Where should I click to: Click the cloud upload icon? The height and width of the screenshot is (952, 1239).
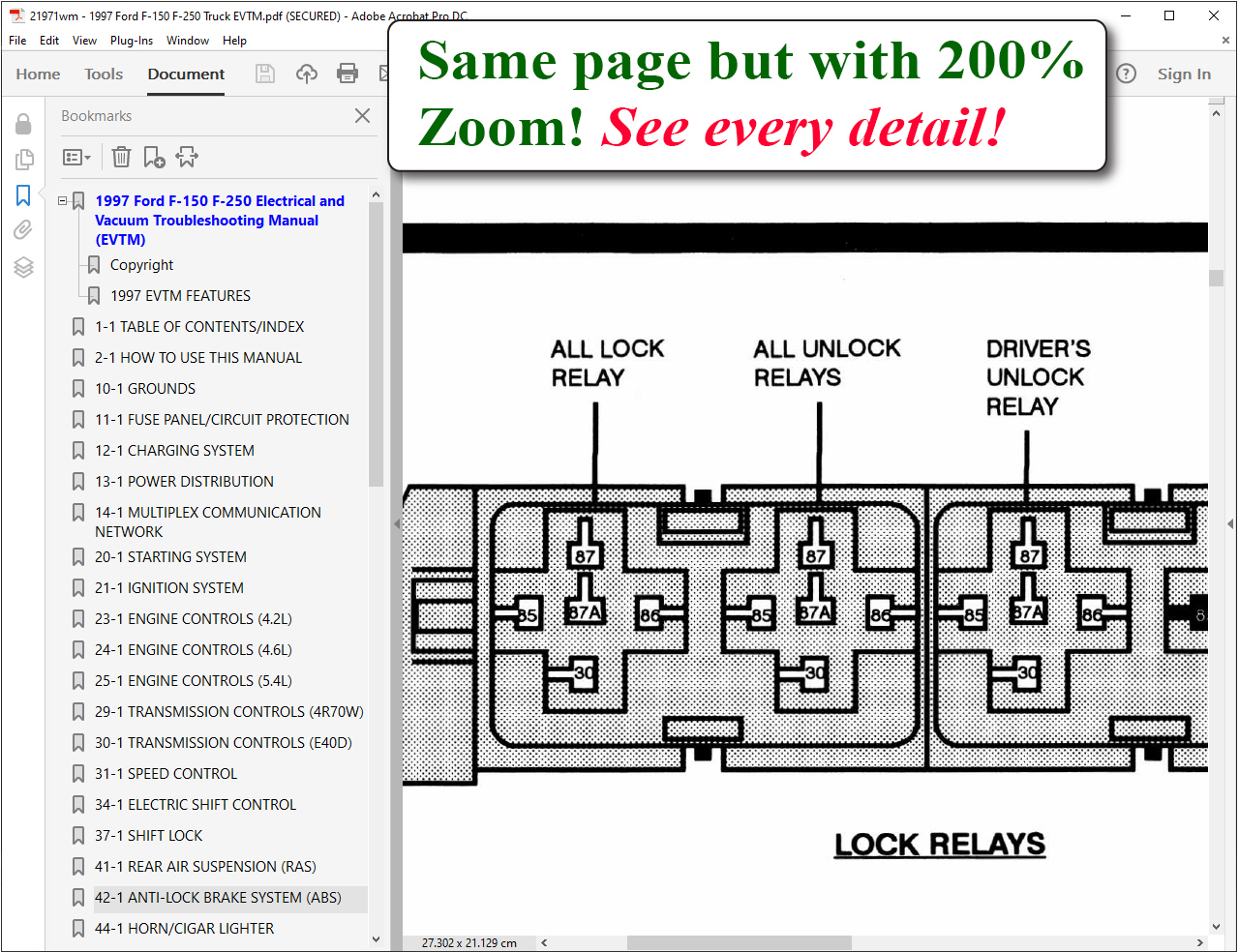coord(307,74)
